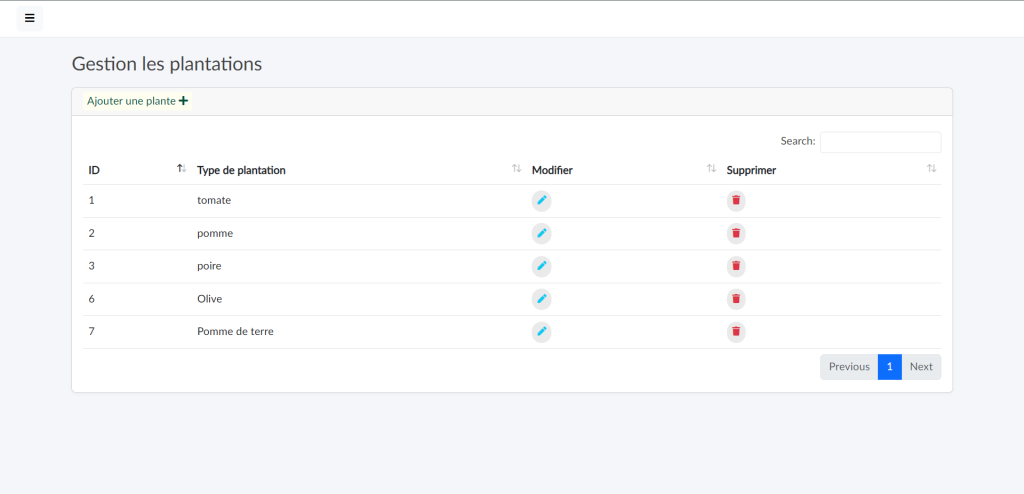Delete the Olive plantation entry

tap(736, 298)
